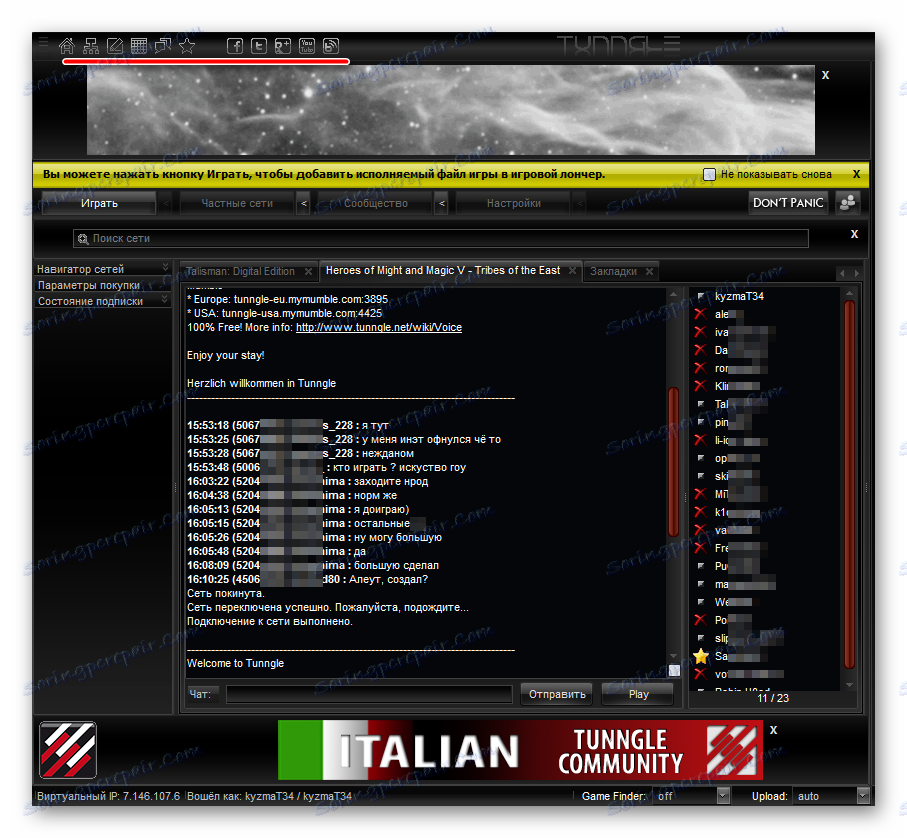The height and width of the screenshot is (838, 907).
Task: Click the arrow after 'Играть' tab
Action: (x=166, y=204)
